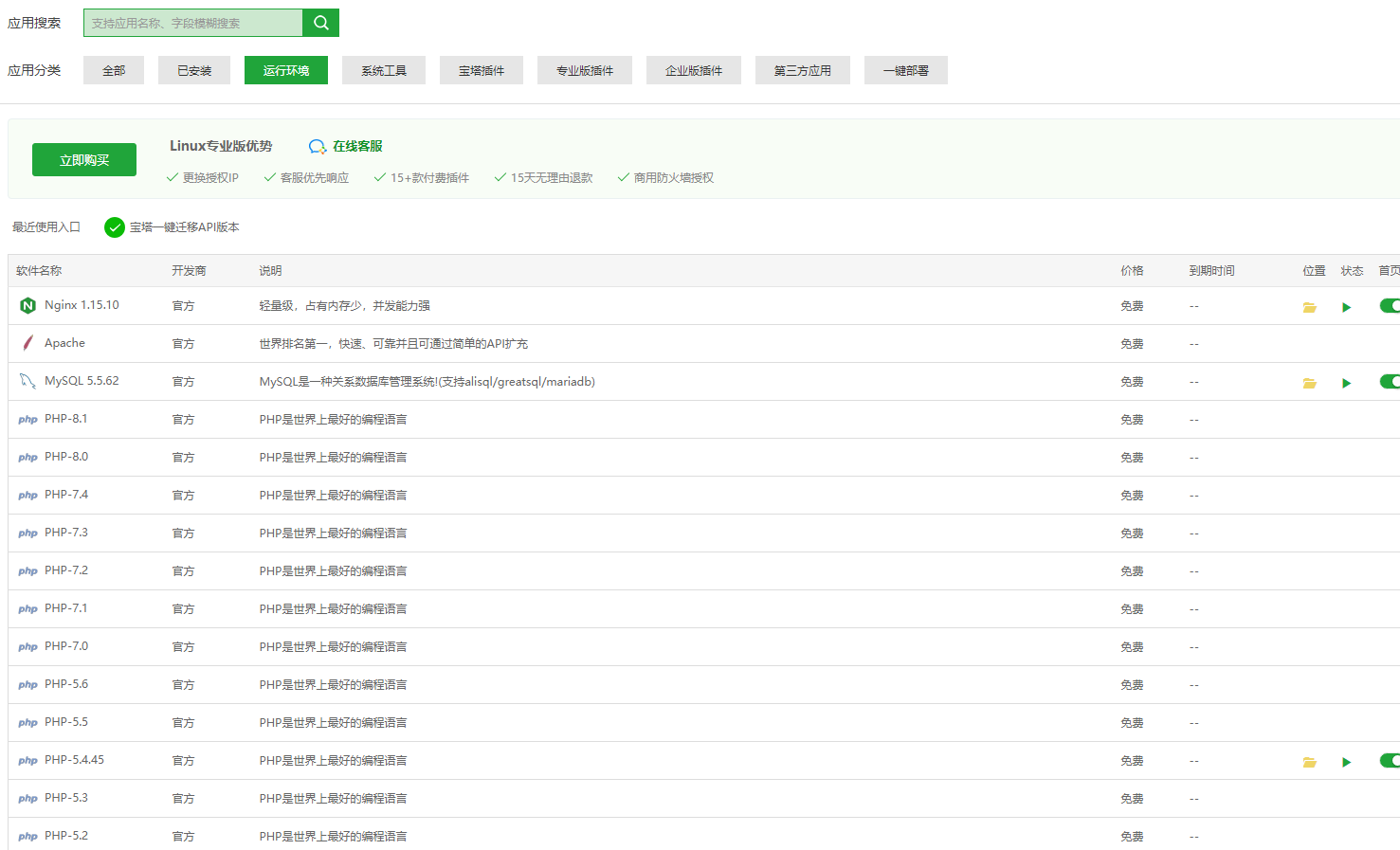Screen dimensions: 1400x850
Task: Click the php icon next to PHP-5.6
Action: (27, 684)
